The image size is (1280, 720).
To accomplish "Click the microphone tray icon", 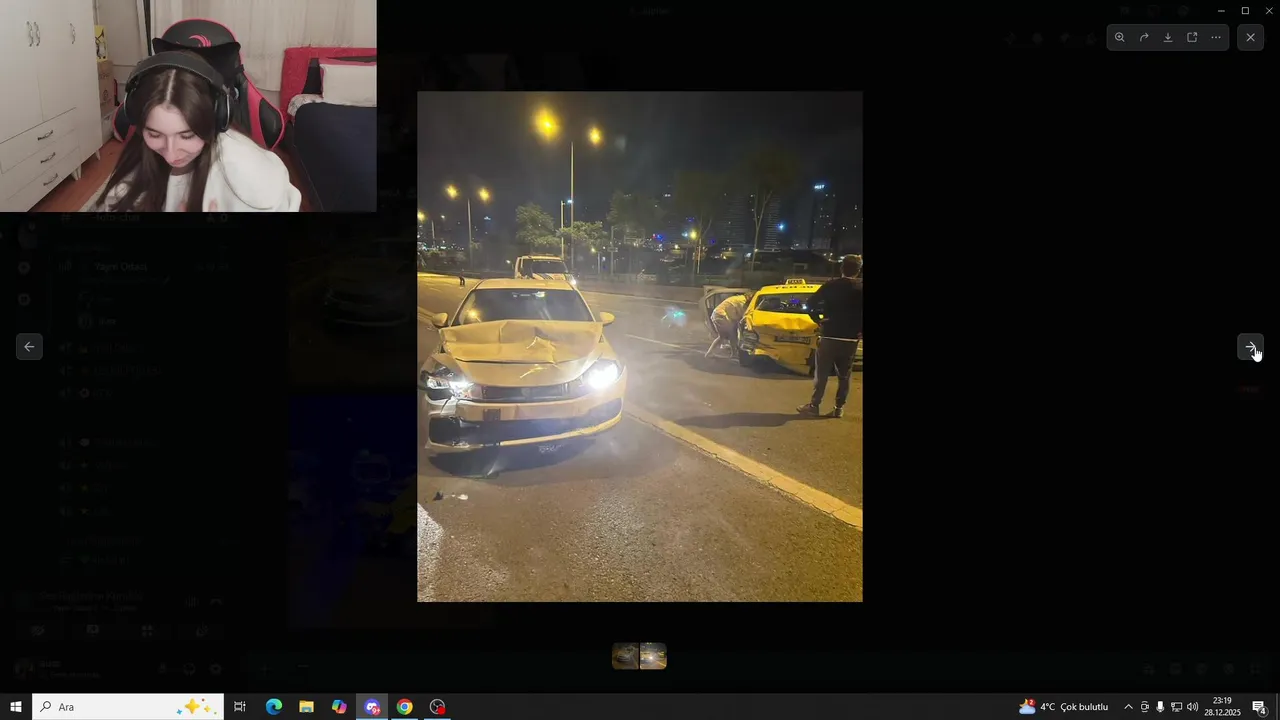I will tap(1160, 707).
